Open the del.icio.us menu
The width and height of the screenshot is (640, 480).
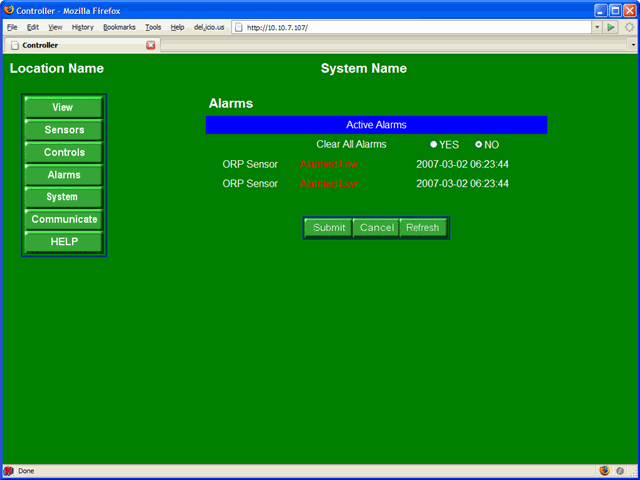point(211,27)
